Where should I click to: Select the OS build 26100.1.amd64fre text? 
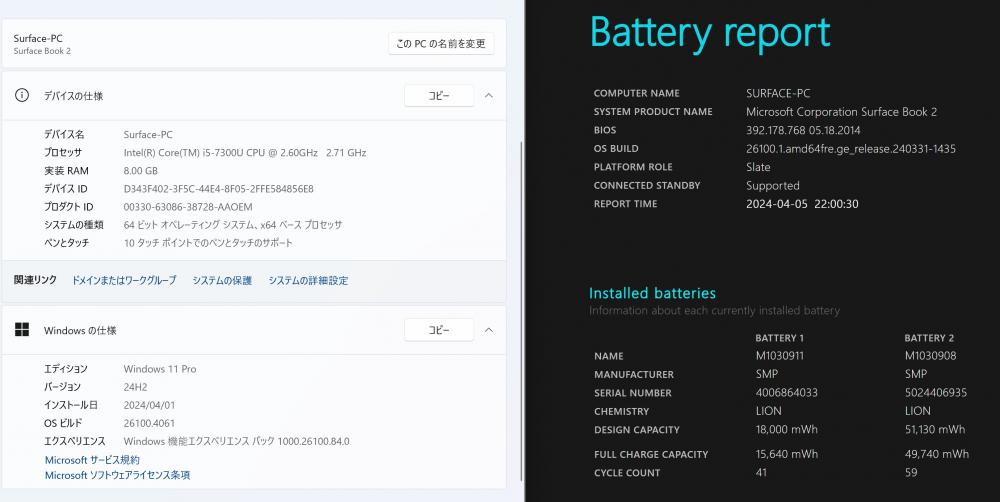pyautogui.click(x=851, y=149)
